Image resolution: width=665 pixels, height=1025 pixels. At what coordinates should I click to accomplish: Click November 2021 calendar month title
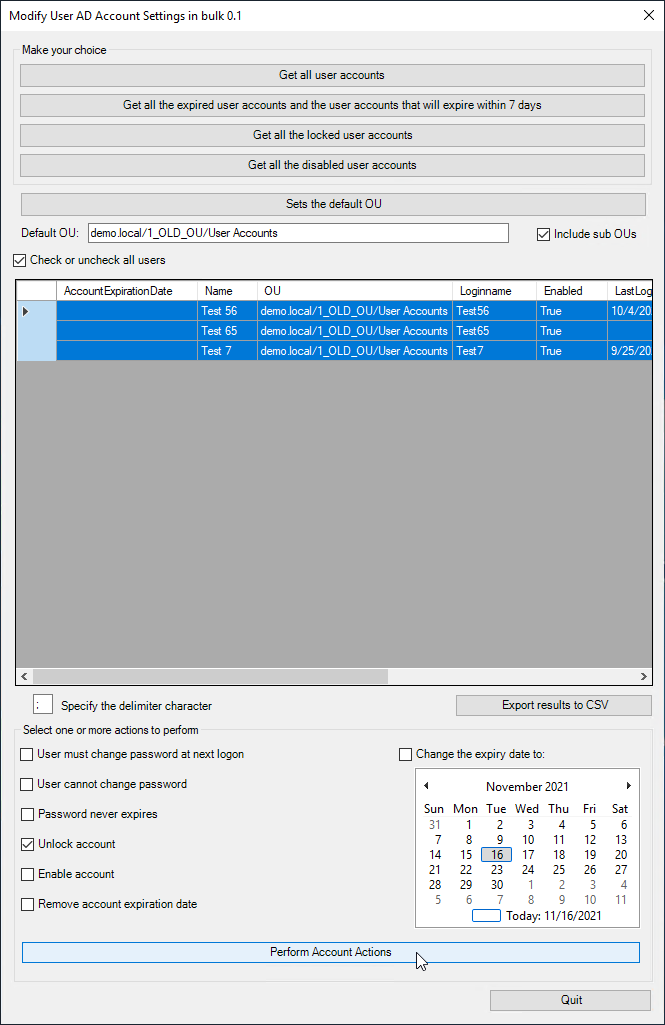point(527,787)
